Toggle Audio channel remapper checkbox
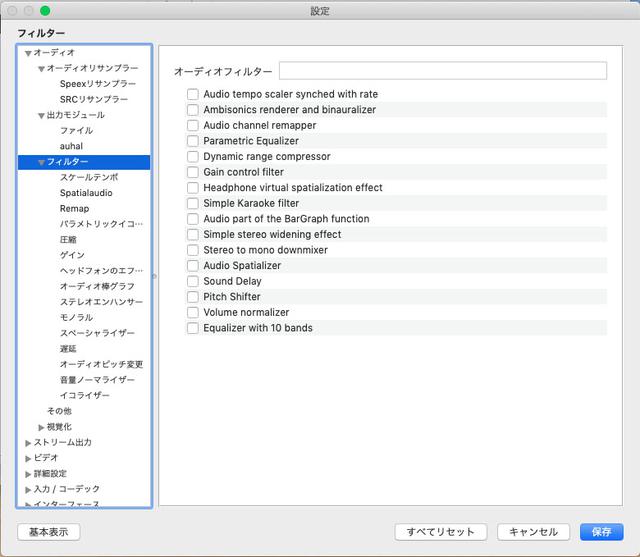Image resolution: width=640 pixels, height=557 pixels. pos(193,125)
